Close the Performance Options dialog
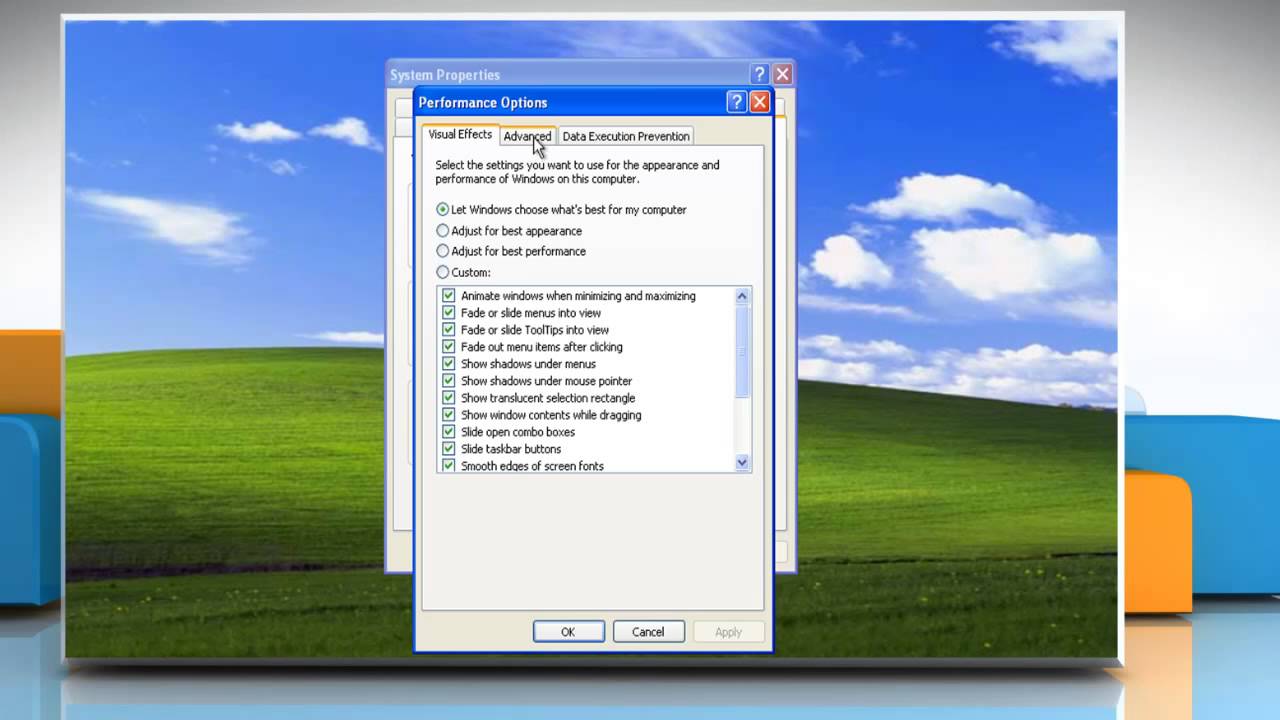Screen dimensions: 1280x720 tap(760, 102)
